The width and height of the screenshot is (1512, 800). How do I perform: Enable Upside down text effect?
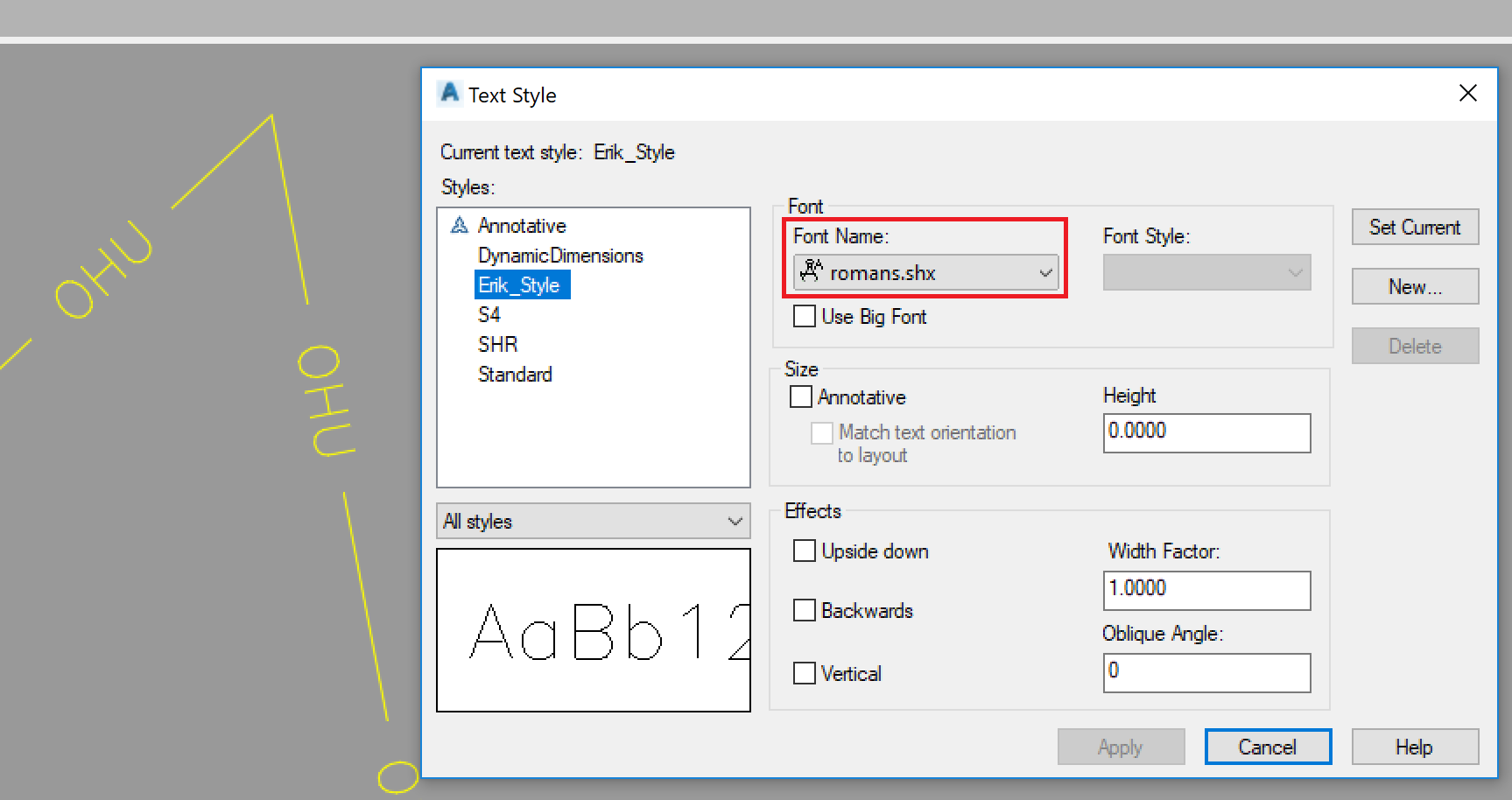pyautogui.click(x=805, y=551)
